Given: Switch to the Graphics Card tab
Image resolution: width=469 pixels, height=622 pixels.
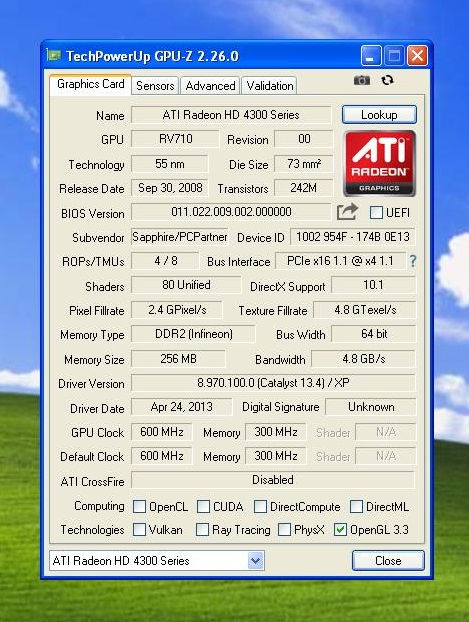Looking at the screenshot, I should [x=90, y=84].
